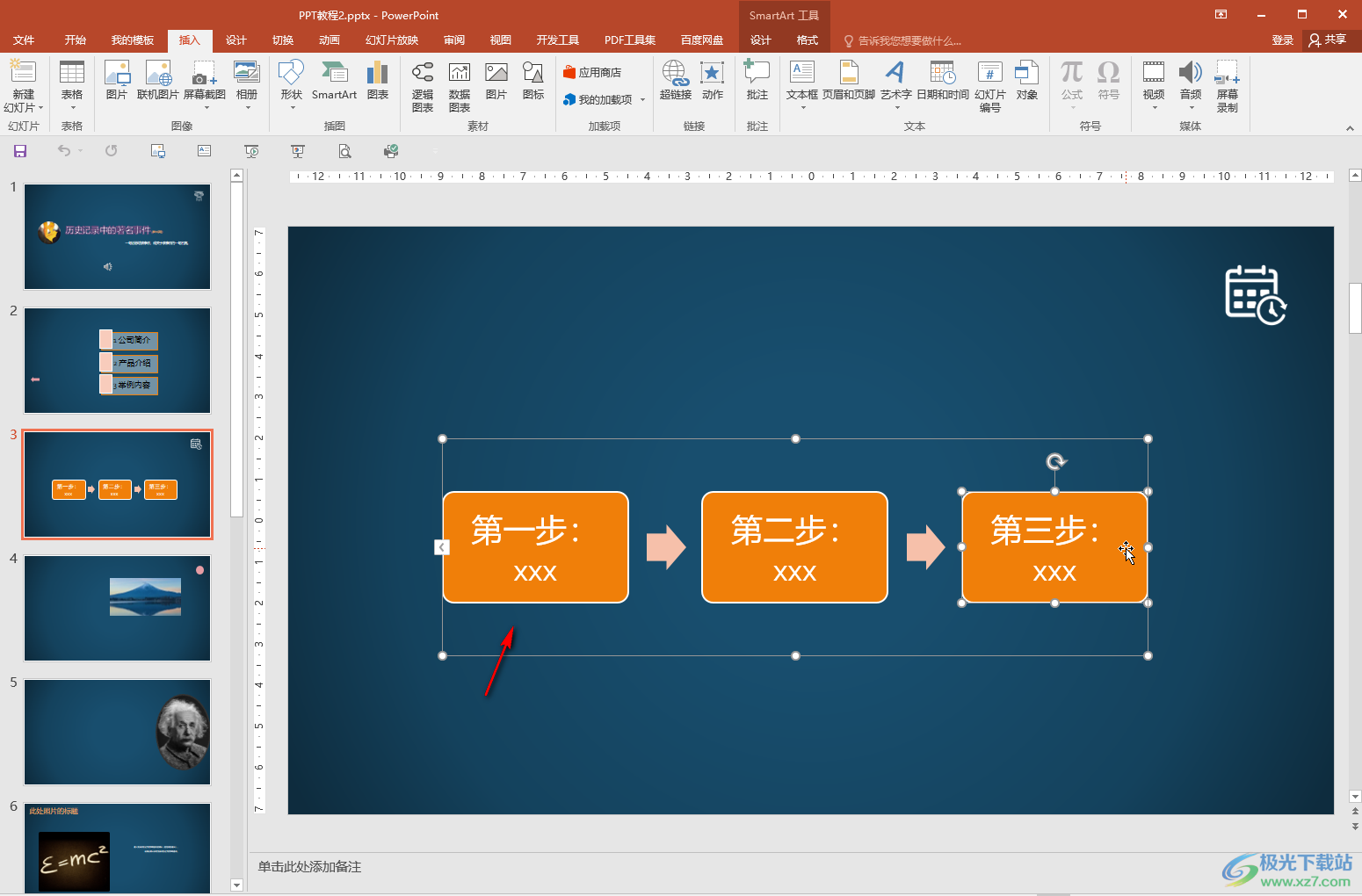This screenshot has width=1362, height=896.
Task: Insert a Hyperlink (超链接)
Action: coord(676,81)
